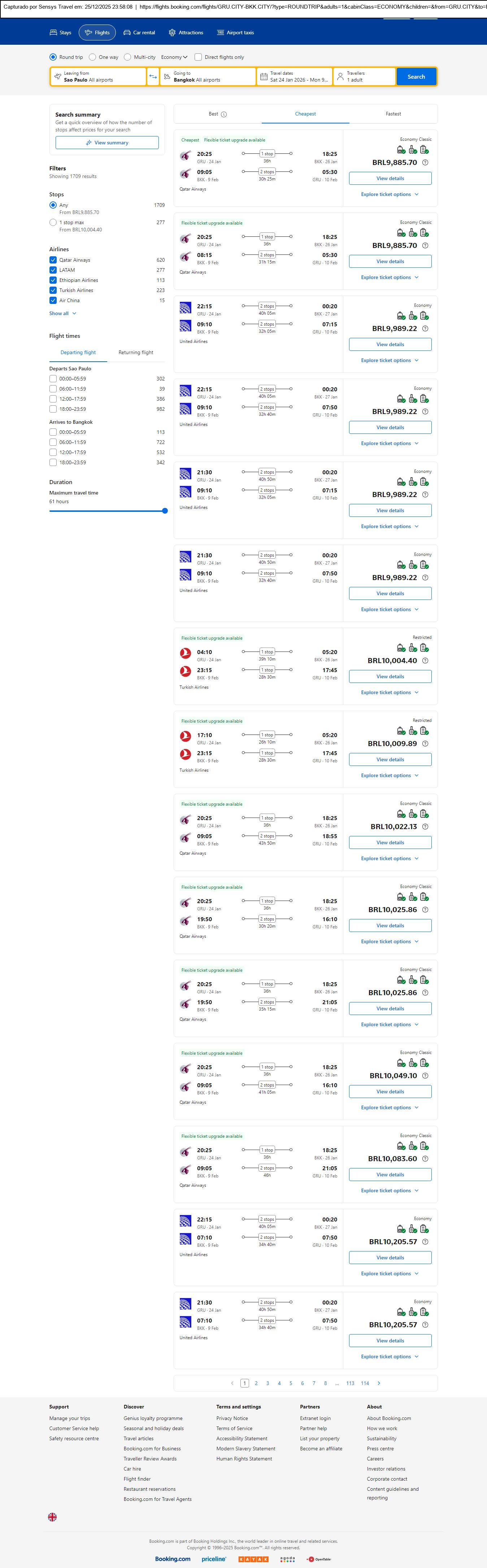This screenshot has height=1568, width=487.
Task: Open the Economy cabin class dropdown
Action: 174,57
